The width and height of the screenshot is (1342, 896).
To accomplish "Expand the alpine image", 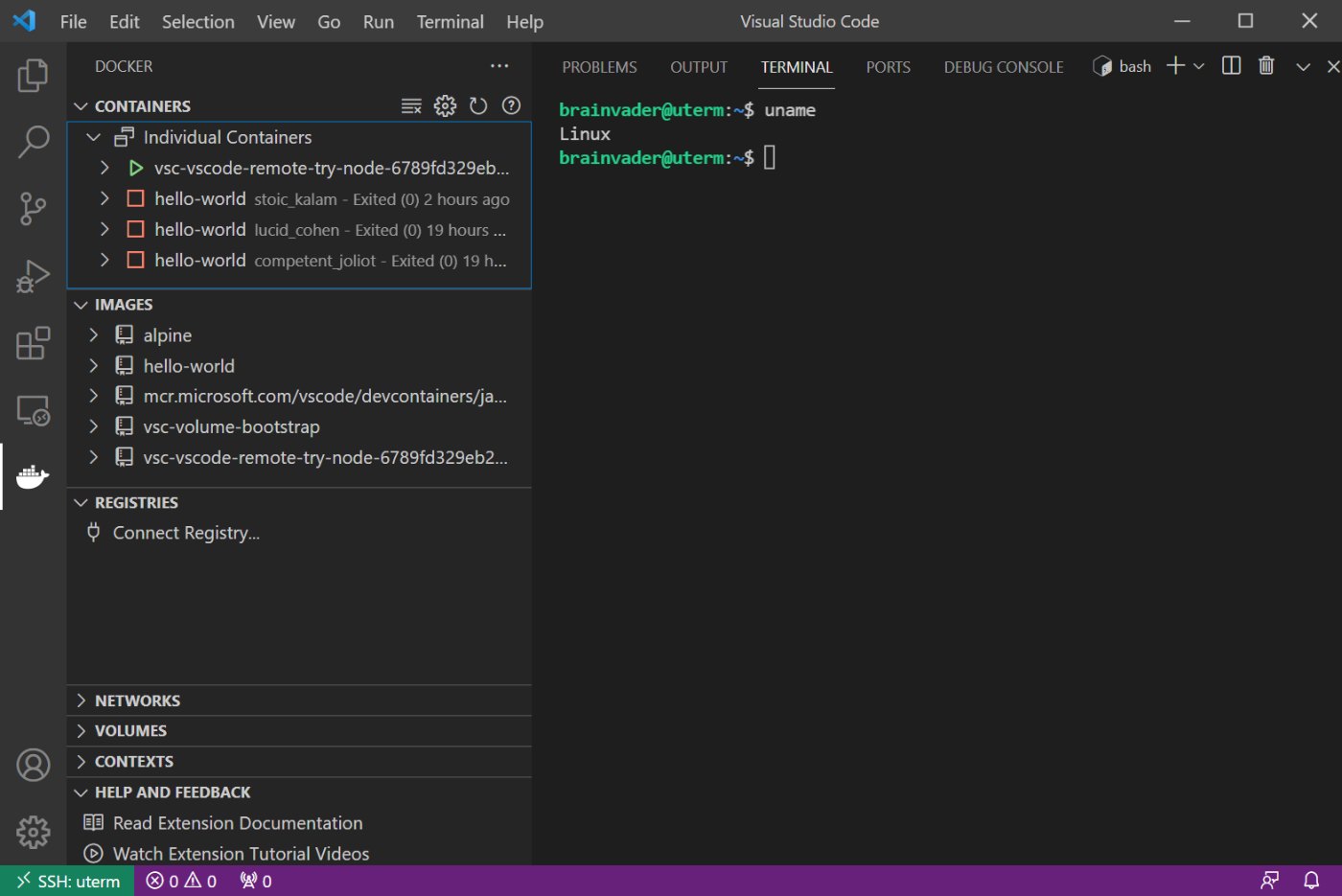I will [x=93, y=334].
